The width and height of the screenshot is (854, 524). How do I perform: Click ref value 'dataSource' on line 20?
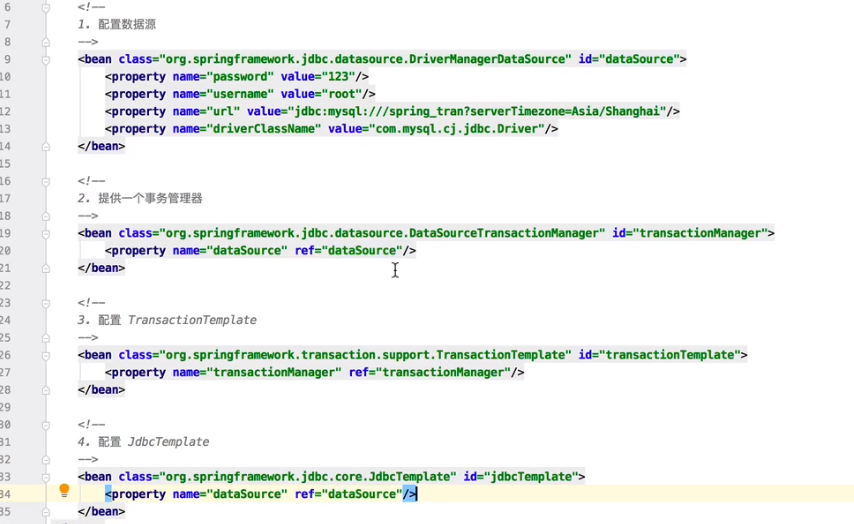362,251
